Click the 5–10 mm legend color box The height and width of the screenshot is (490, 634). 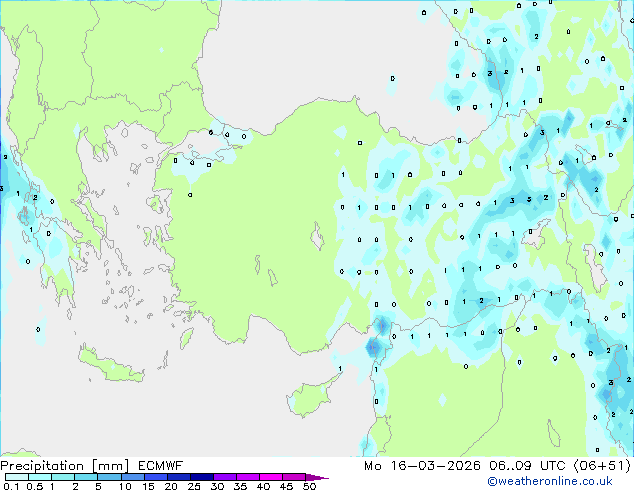click(109, 477)
